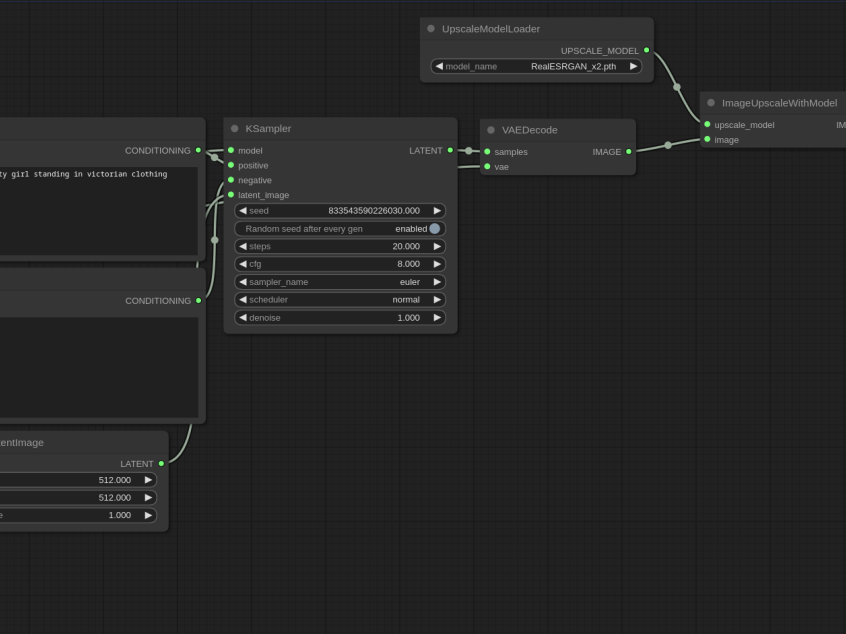Open the model_name RealESRGAN_x2.pth dropdown
This screenshot has width=846, height=634.
click(x=536, y=66)
